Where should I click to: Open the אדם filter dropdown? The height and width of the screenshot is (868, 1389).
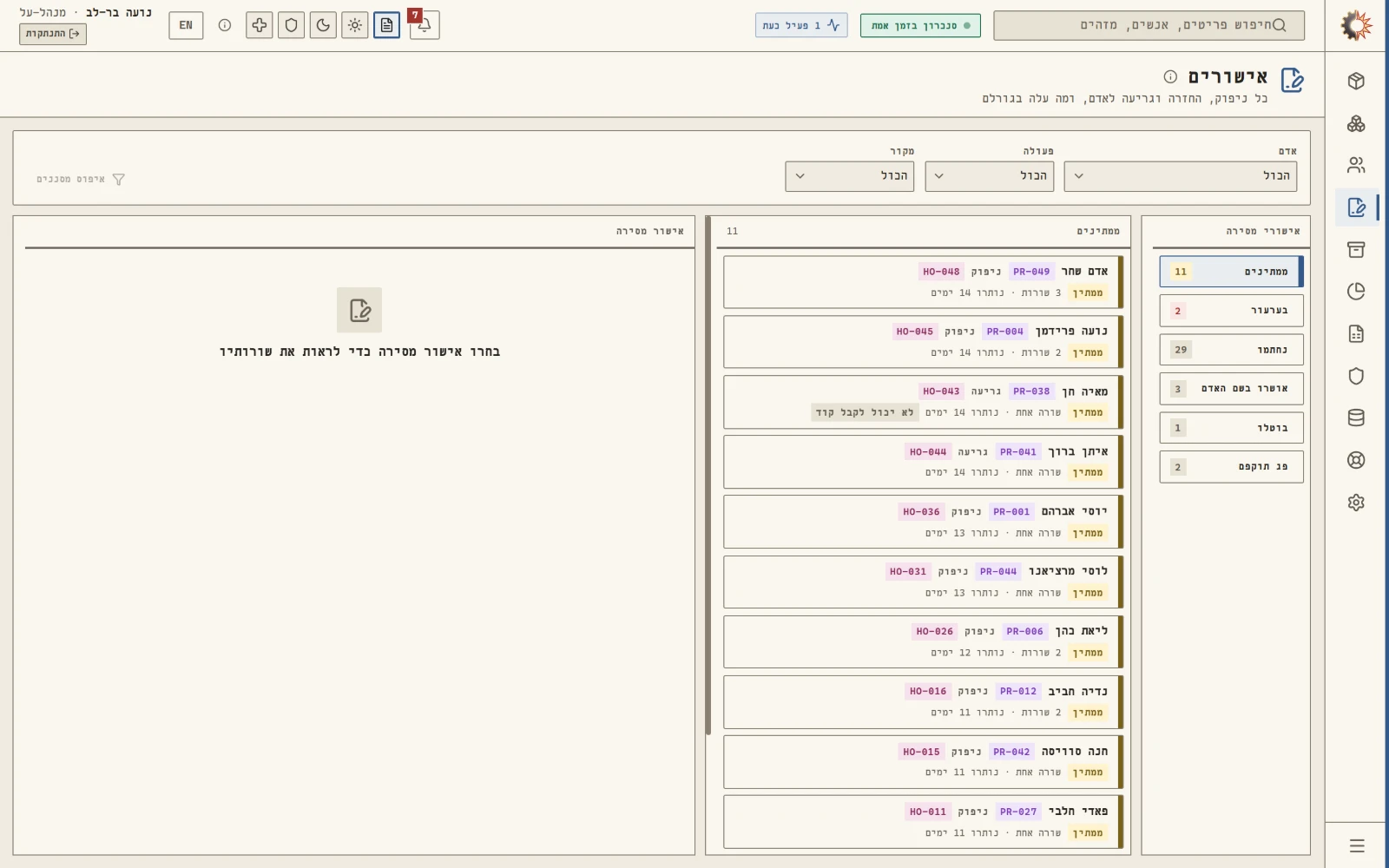pyautogui.click(x=1181, y=176)
